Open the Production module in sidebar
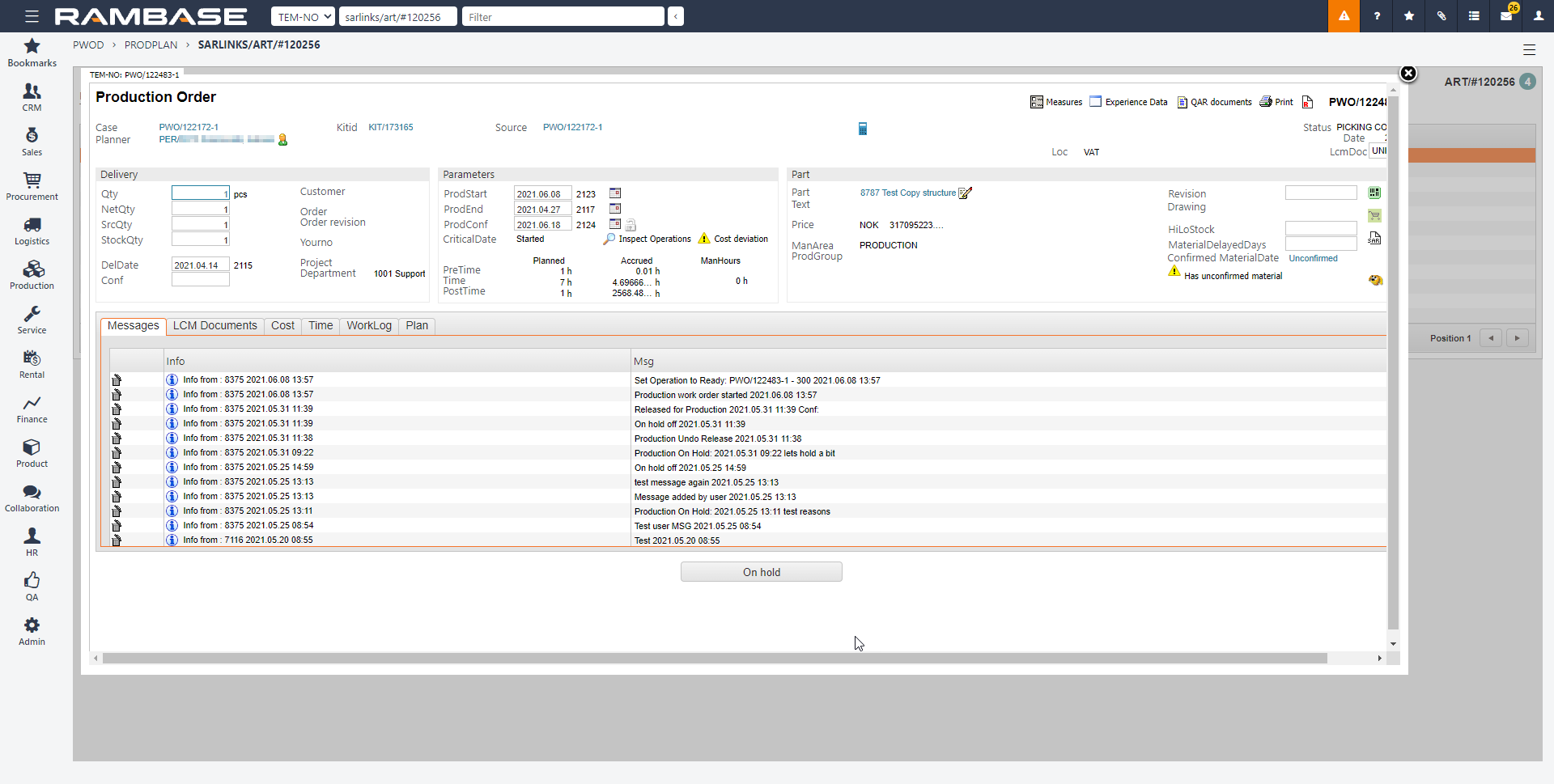The width and height of the screenshot is (1554, 784). [32, 275]
